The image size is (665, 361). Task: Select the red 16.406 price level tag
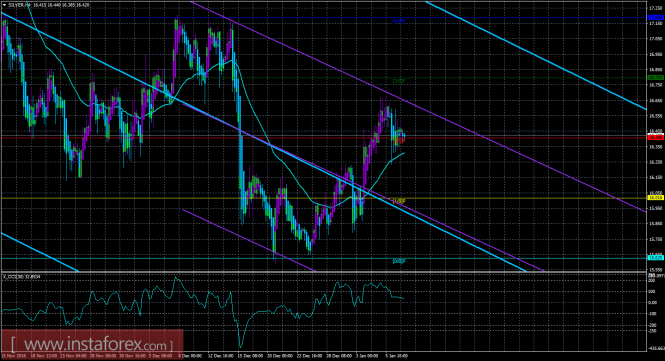[656, 137]
